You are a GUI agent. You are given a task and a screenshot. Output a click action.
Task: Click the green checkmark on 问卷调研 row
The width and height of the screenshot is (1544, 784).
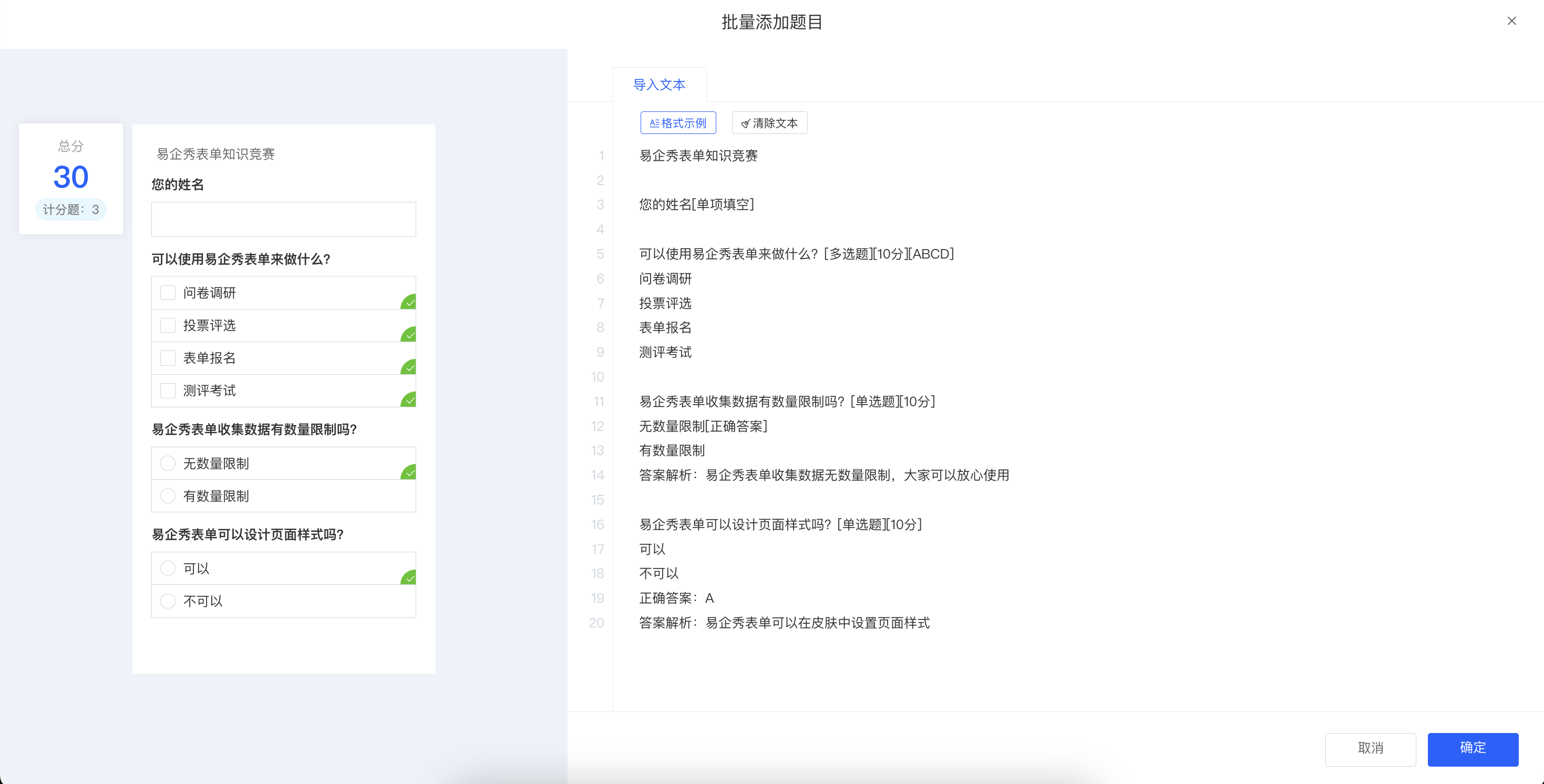click(409, 302)
